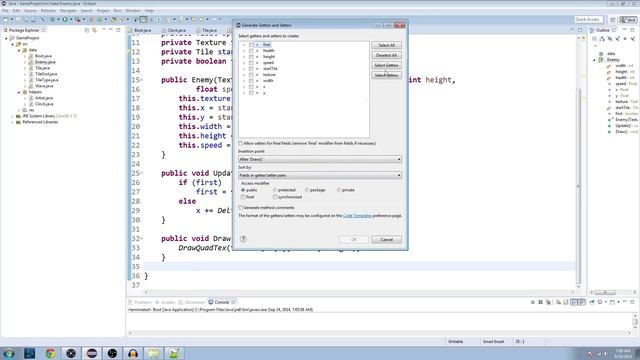Switch to the Problems tab

[x=142, y=302]
